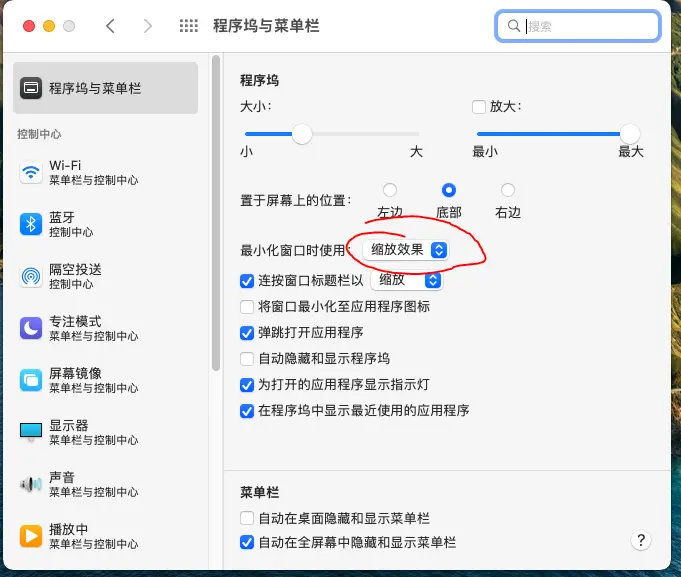The image size is (681, 577).
Task: Select 左边 dock position radio button
Action: (x=390, y=190)
